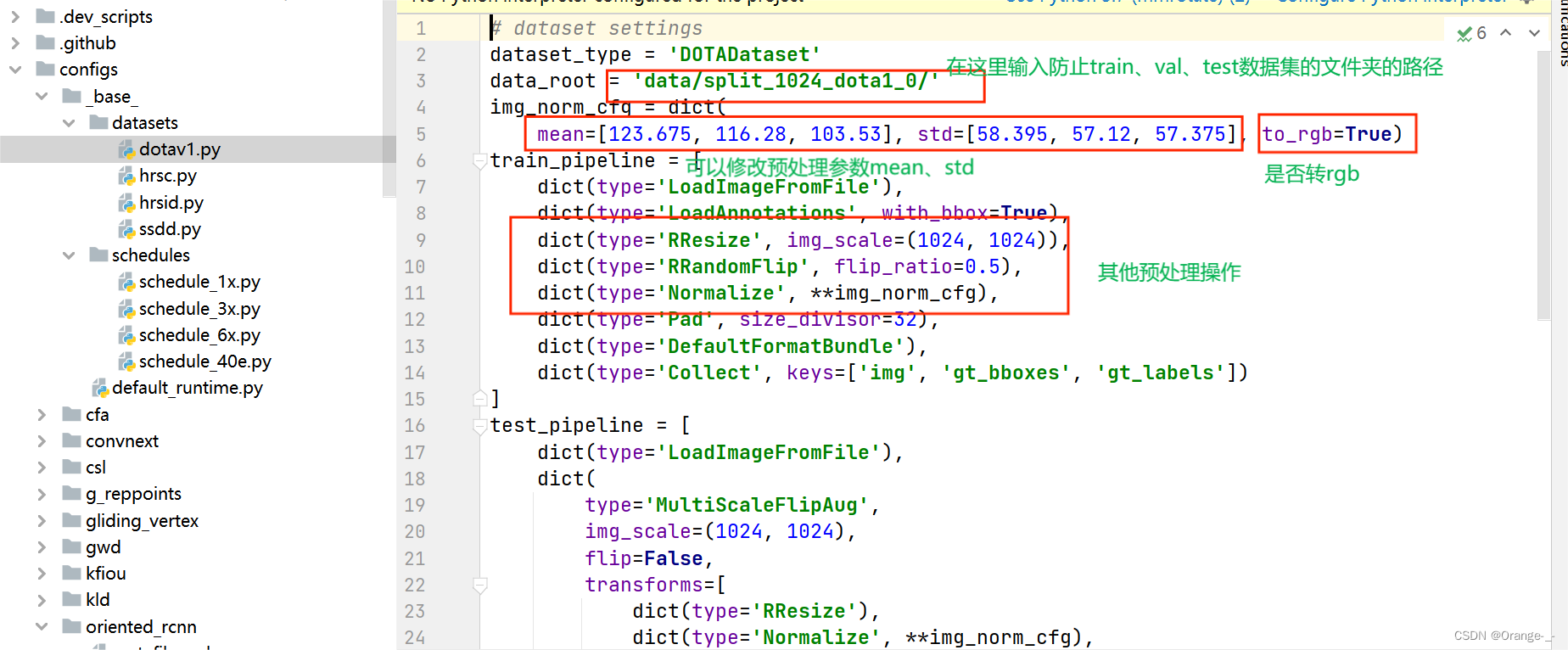The image size is (1568, 650).
Task: Select schedule_40e.py in the tree
Action: (205, 361)
